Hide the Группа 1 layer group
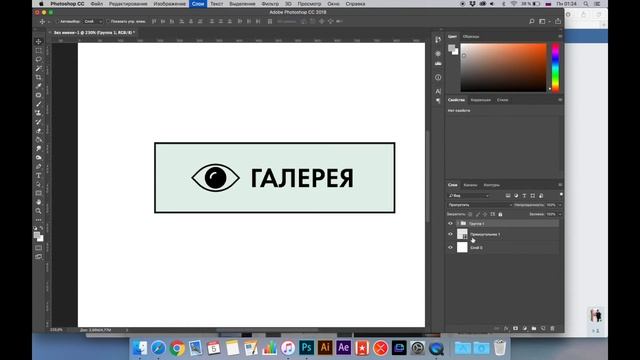Screen dimensions: 640x360 tap(451, 224)
